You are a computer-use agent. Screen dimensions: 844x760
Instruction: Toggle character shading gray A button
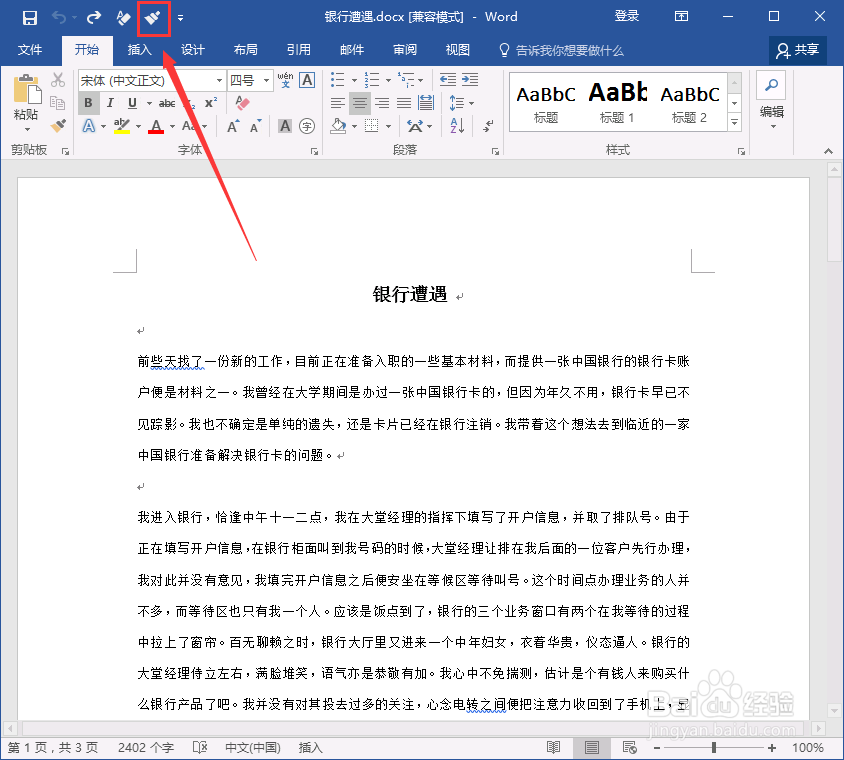[x=285, y=126]
